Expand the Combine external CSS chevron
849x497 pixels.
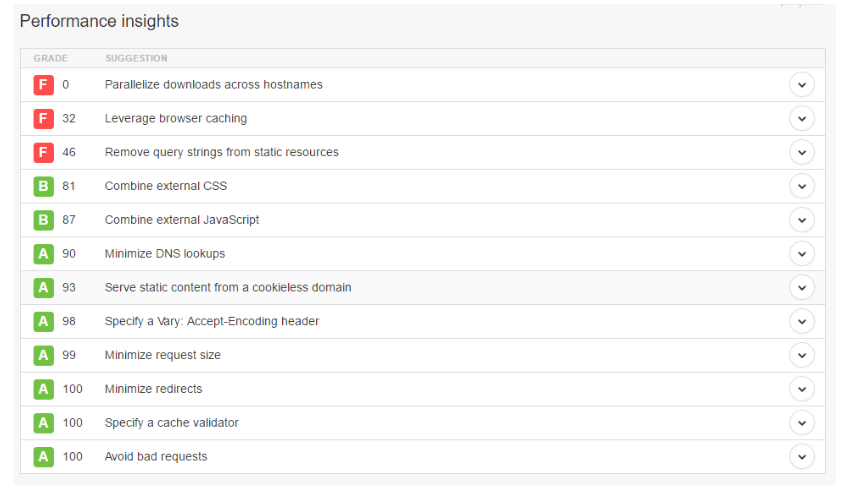pyautogui.click(x=801, y=186)
